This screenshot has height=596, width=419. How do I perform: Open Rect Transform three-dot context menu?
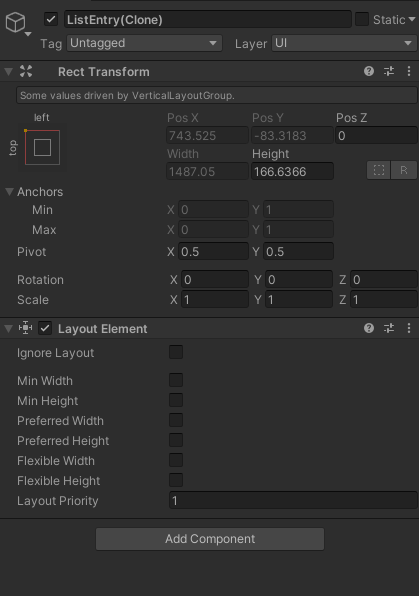(409, 71)
